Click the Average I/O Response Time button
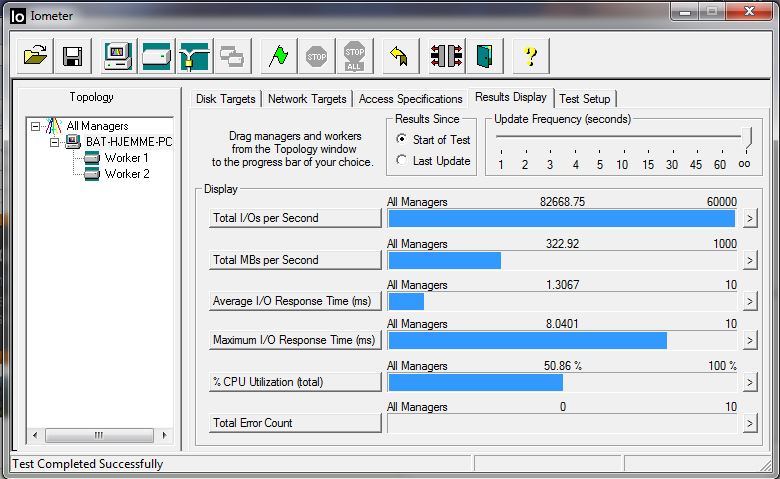 [295, 301]
